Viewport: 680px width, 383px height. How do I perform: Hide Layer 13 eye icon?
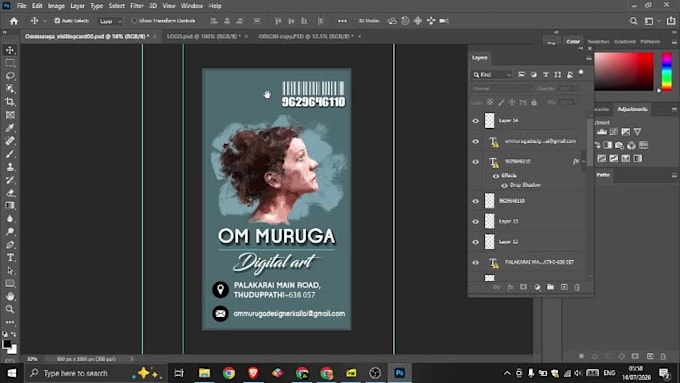pyautogui.click(x=476, y=222)
